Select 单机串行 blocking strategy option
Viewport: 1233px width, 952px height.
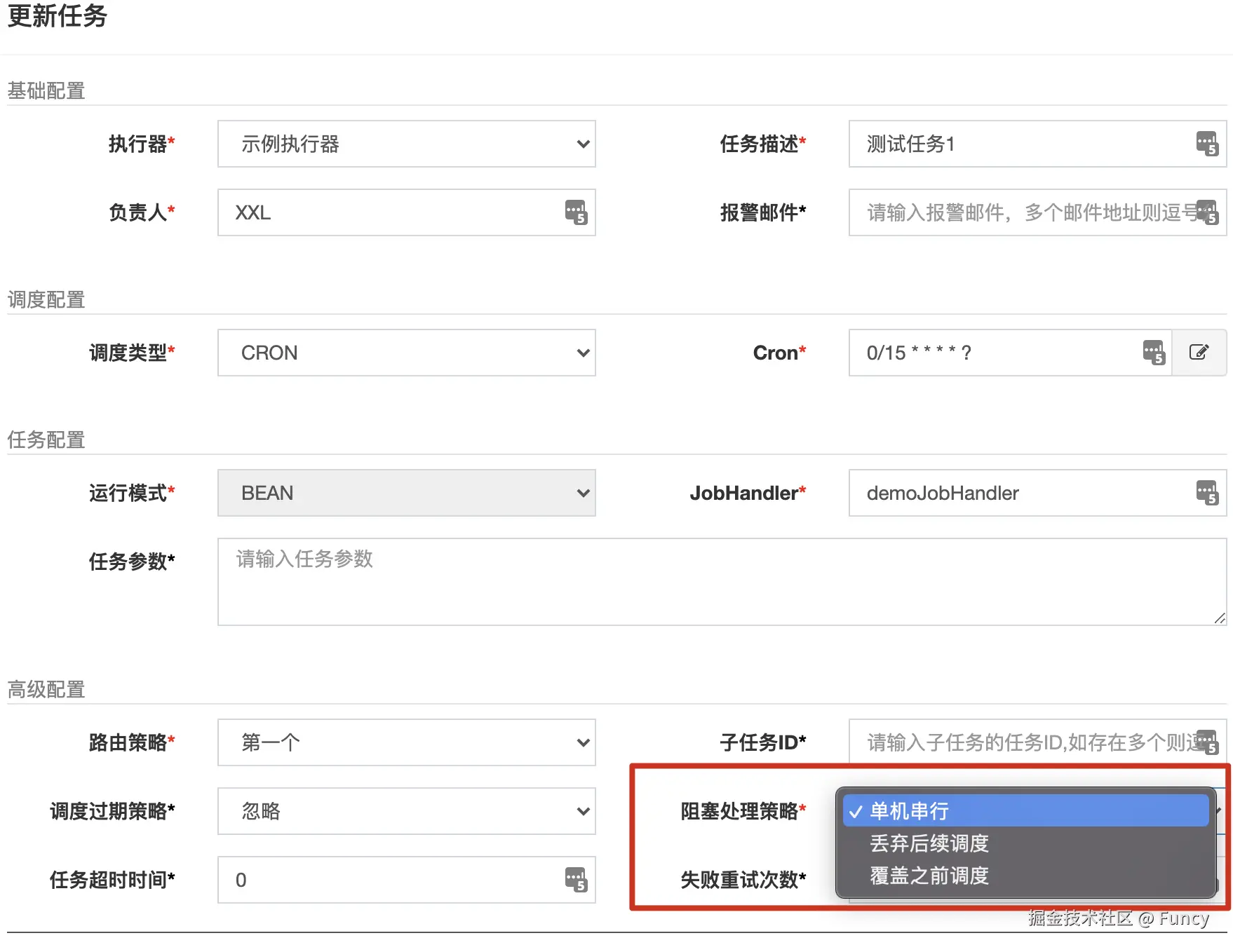pos(910,811)
